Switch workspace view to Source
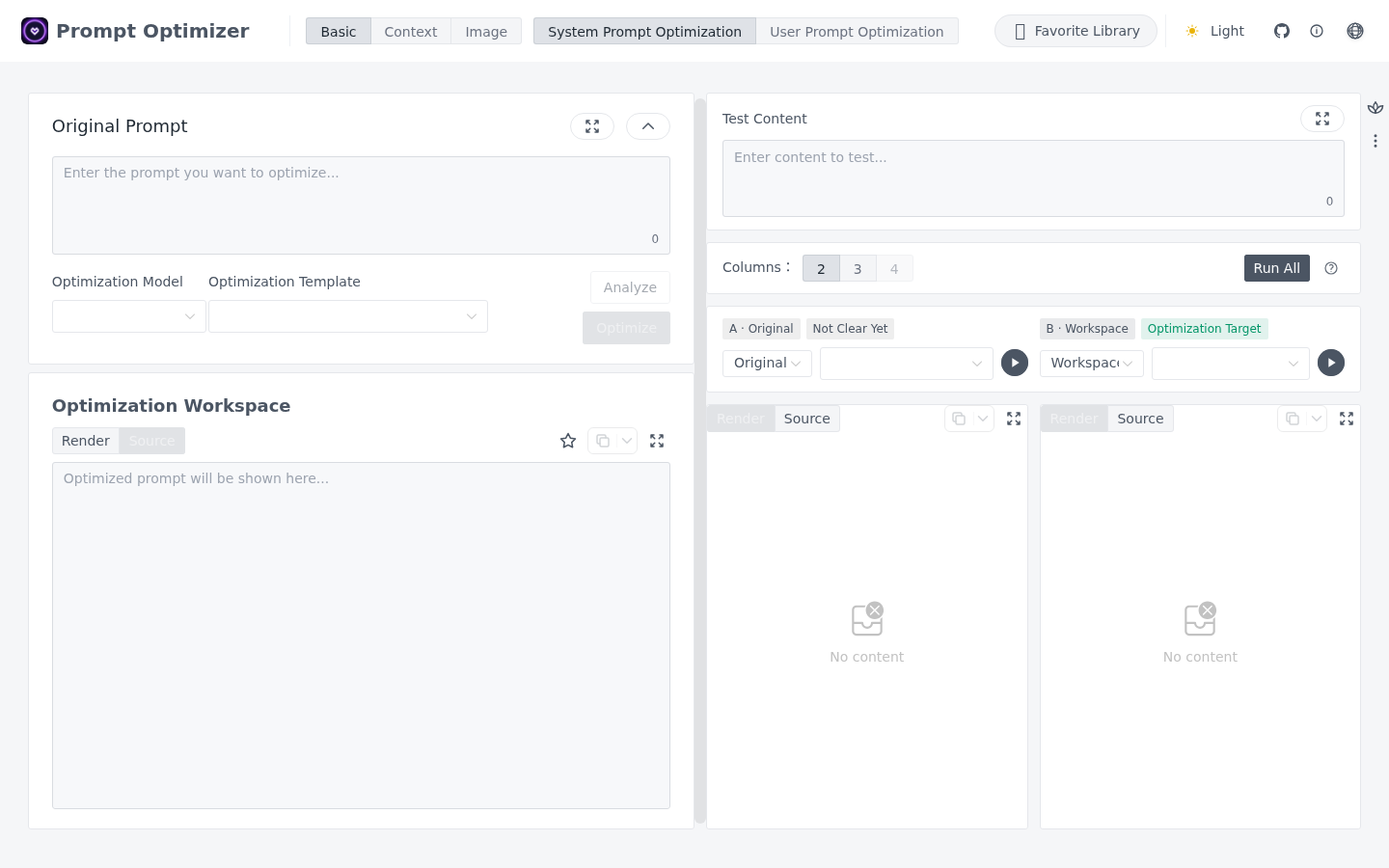 click(151, 441)
